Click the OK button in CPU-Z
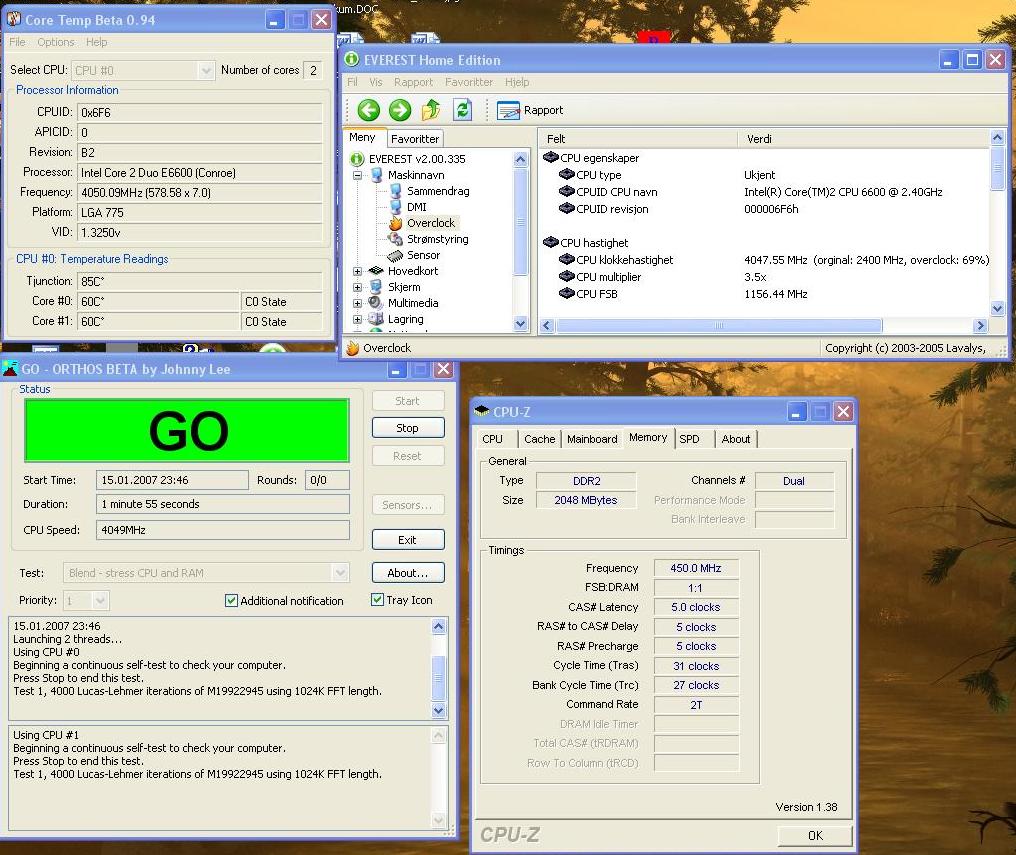The image size is (1016, 855). click(x=815, y=836)
